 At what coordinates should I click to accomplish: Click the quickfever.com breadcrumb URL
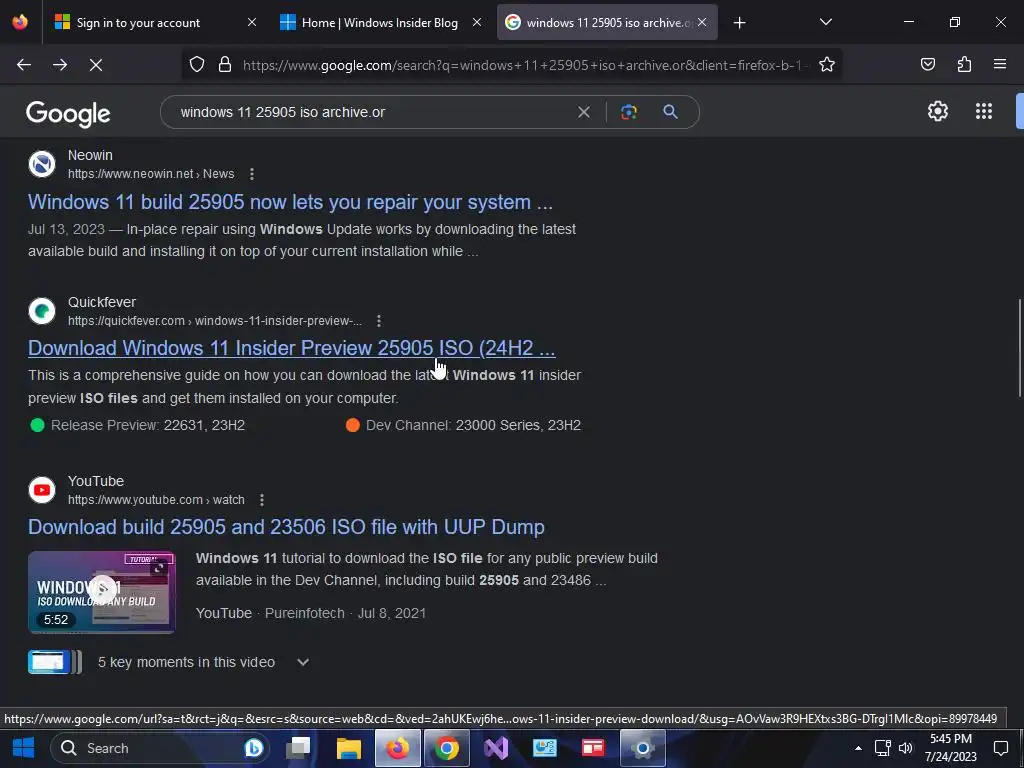tap(215, 321)
